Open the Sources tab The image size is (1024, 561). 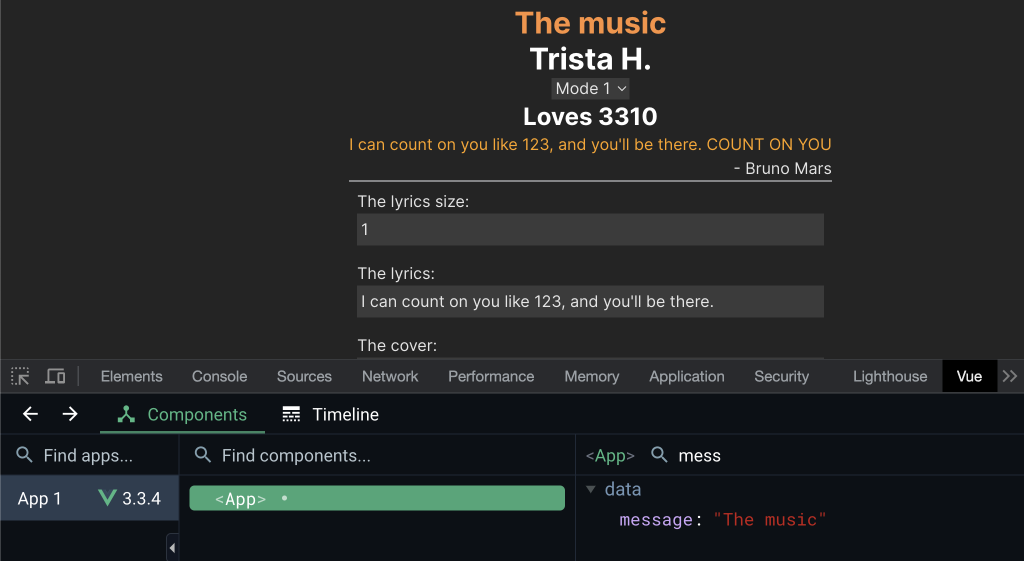[304, 376]
